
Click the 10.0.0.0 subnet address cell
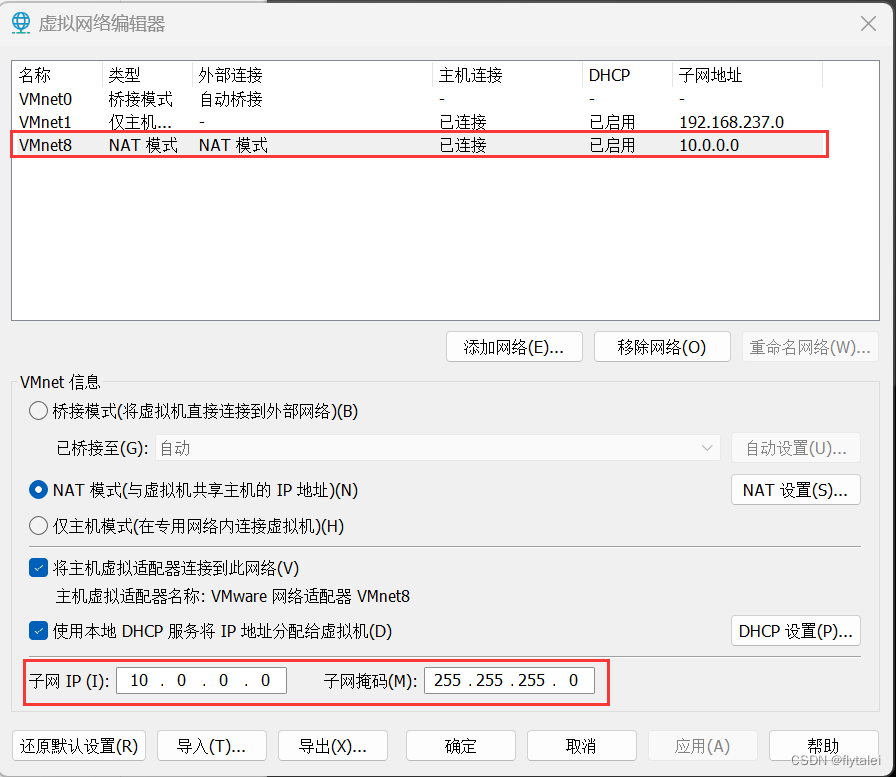[709, 145]
